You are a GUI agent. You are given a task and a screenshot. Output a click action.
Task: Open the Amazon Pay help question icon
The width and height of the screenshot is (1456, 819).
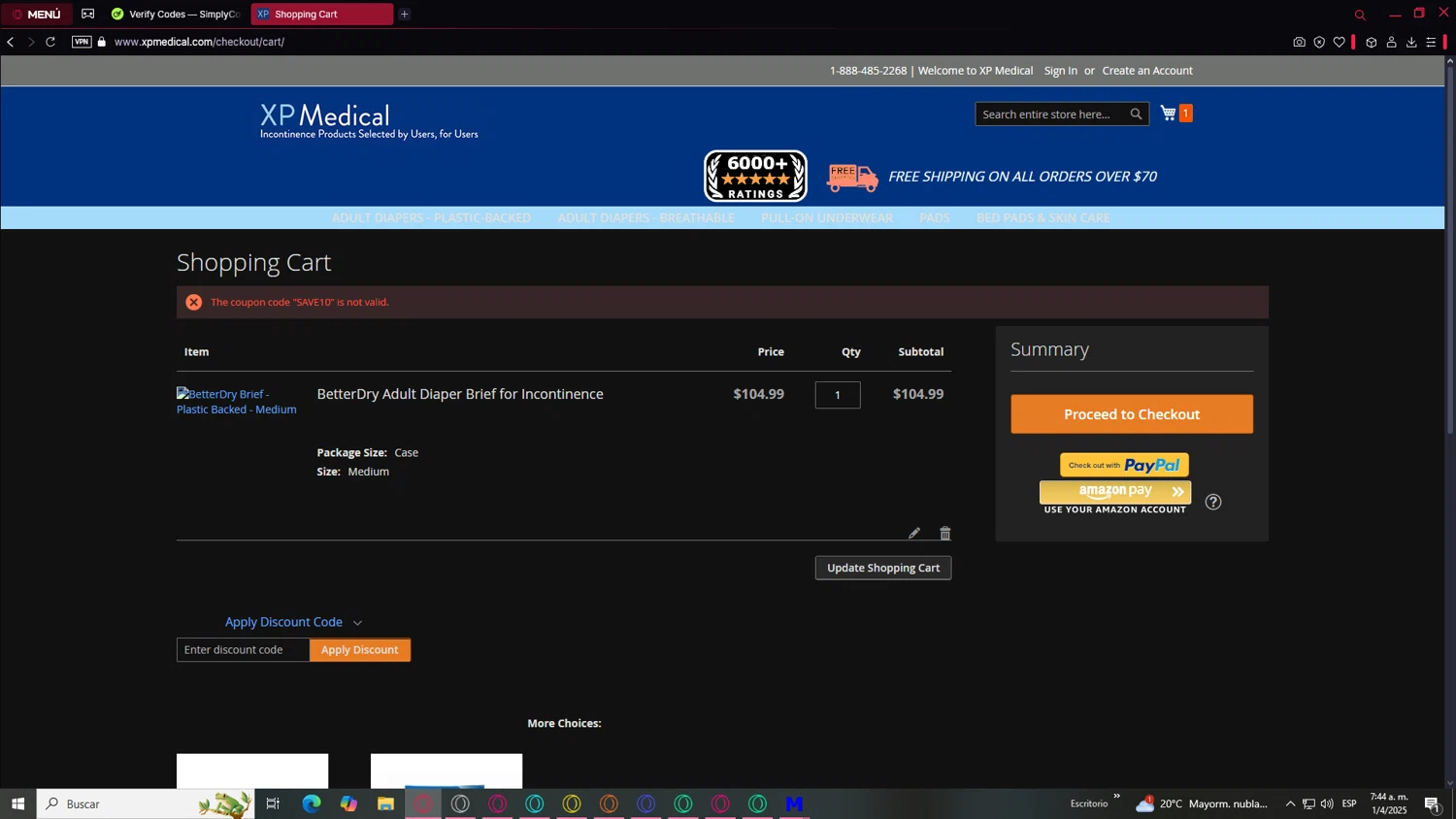point(1213,502)
